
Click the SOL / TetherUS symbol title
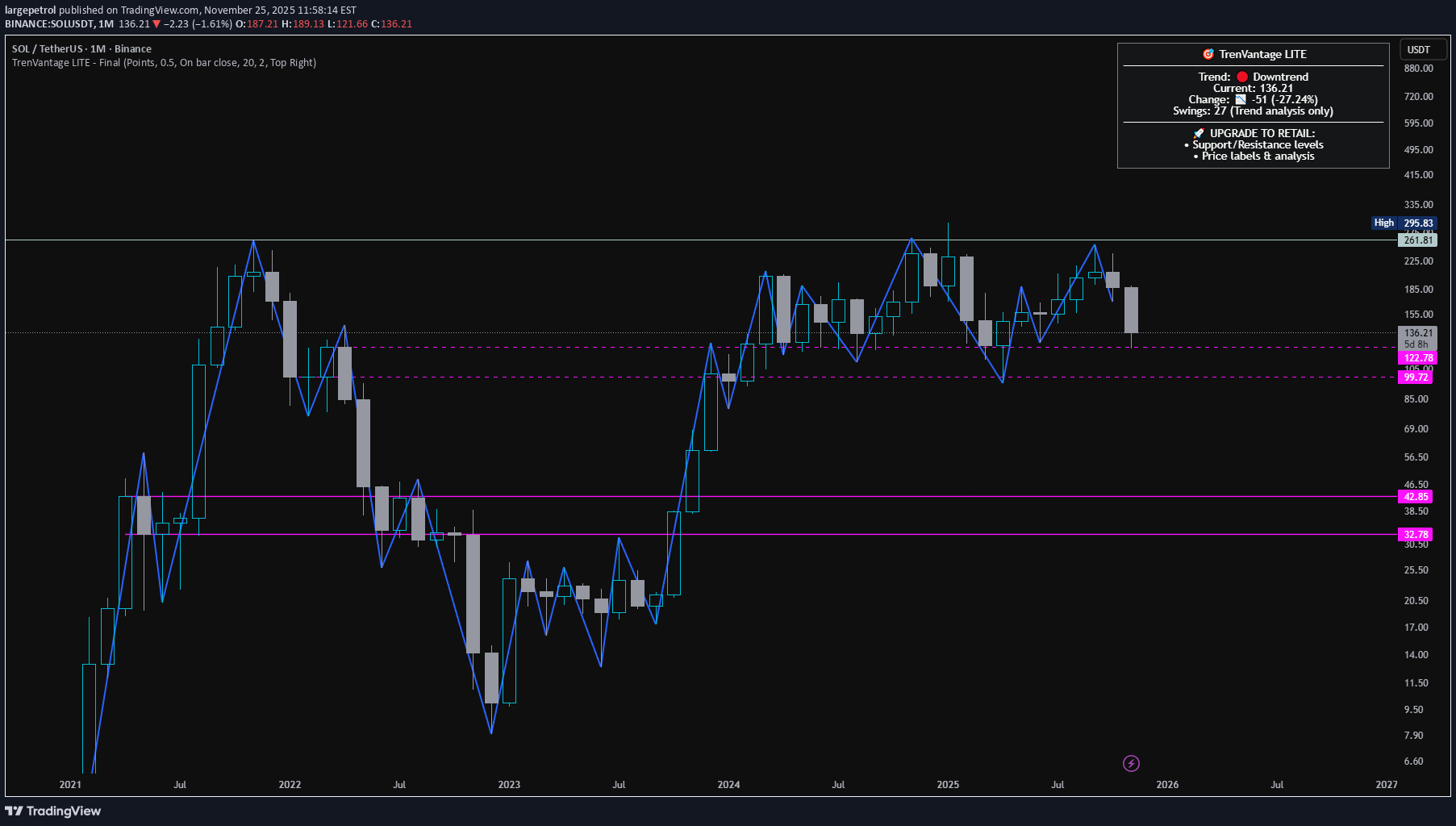pos(47,49)
